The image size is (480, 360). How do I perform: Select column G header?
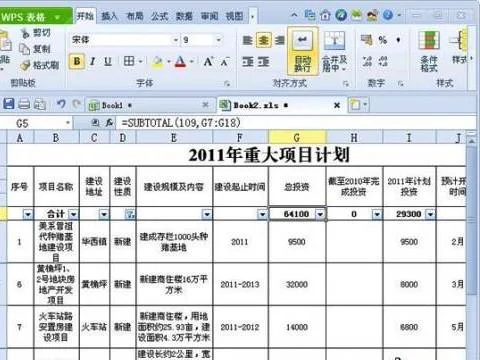297,137
